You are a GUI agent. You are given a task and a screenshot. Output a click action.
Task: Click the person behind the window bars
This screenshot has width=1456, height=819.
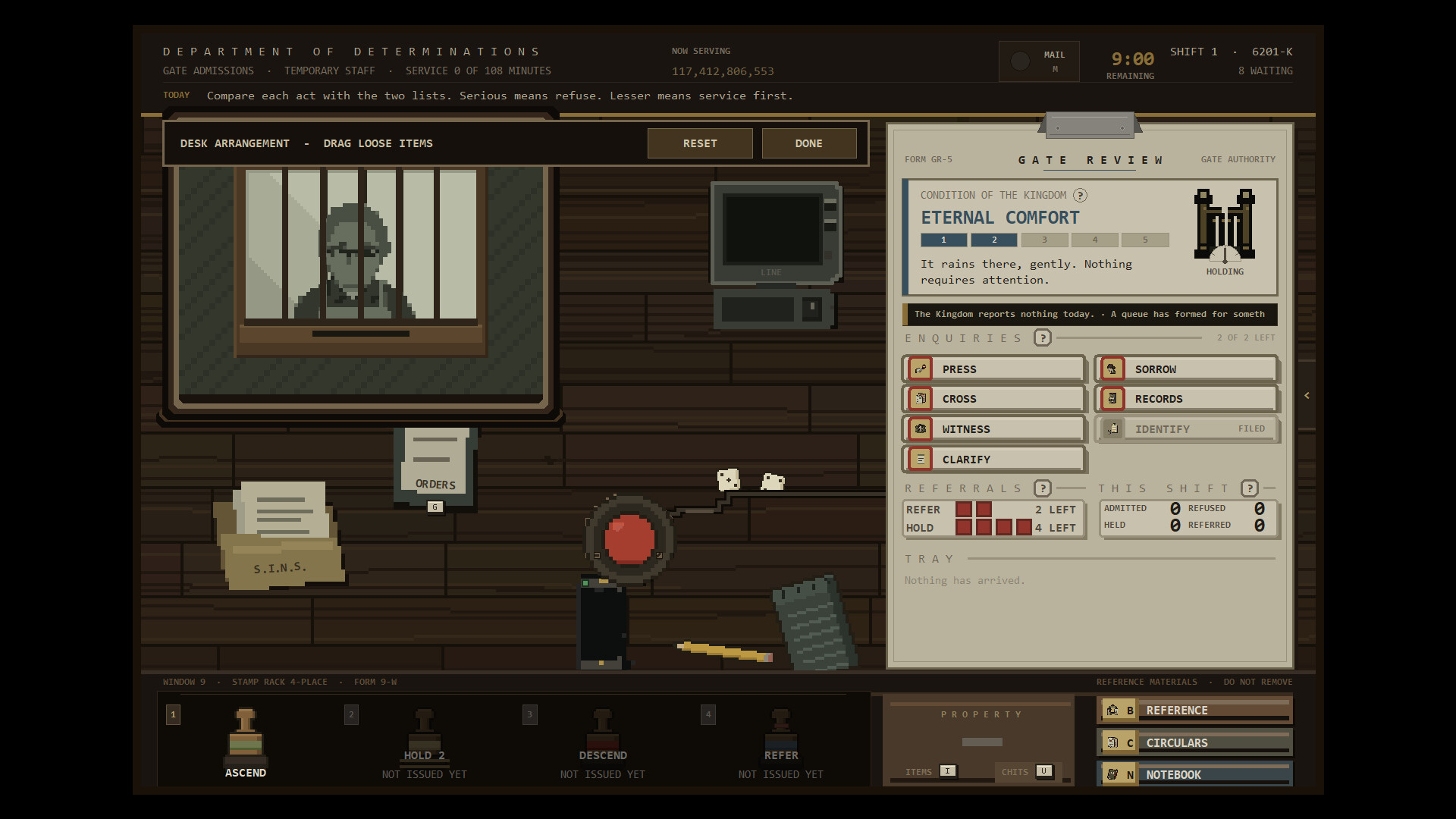coord(353,261)
